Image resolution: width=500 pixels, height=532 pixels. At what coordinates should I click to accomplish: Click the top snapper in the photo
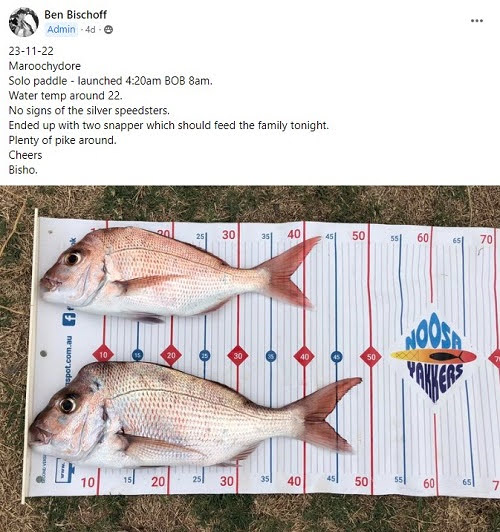pos(180,273)
